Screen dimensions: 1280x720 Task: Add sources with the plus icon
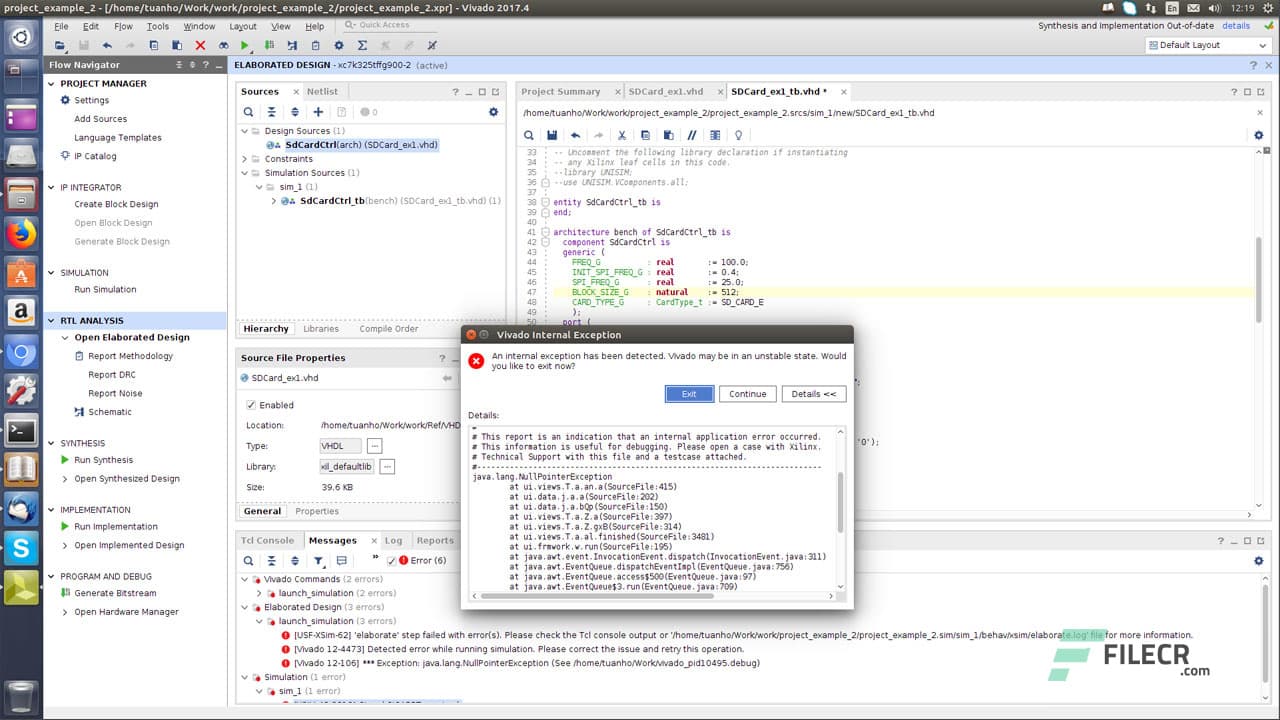318,112
